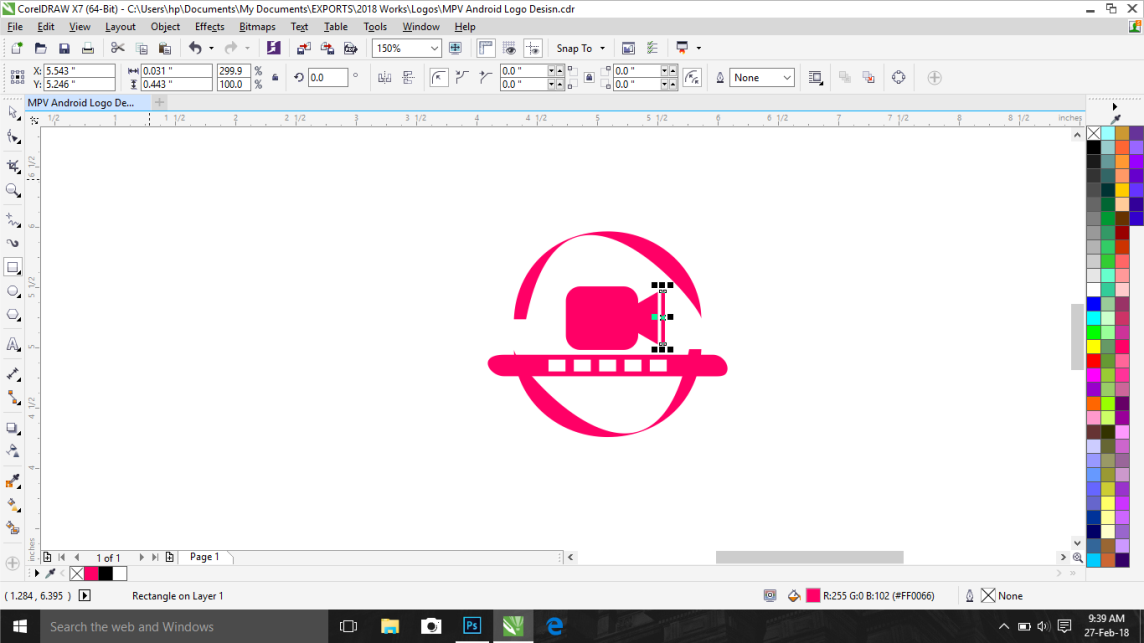Expand status bar coordinates arrow
This screenshot has width=1144, height=643.
coord(85,596)
